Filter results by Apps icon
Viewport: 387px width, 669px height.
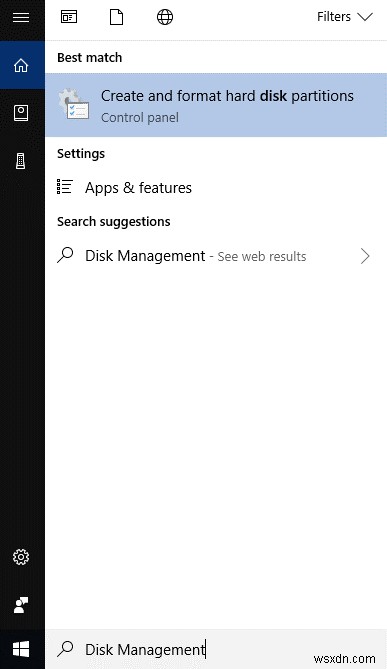[69, 17]
